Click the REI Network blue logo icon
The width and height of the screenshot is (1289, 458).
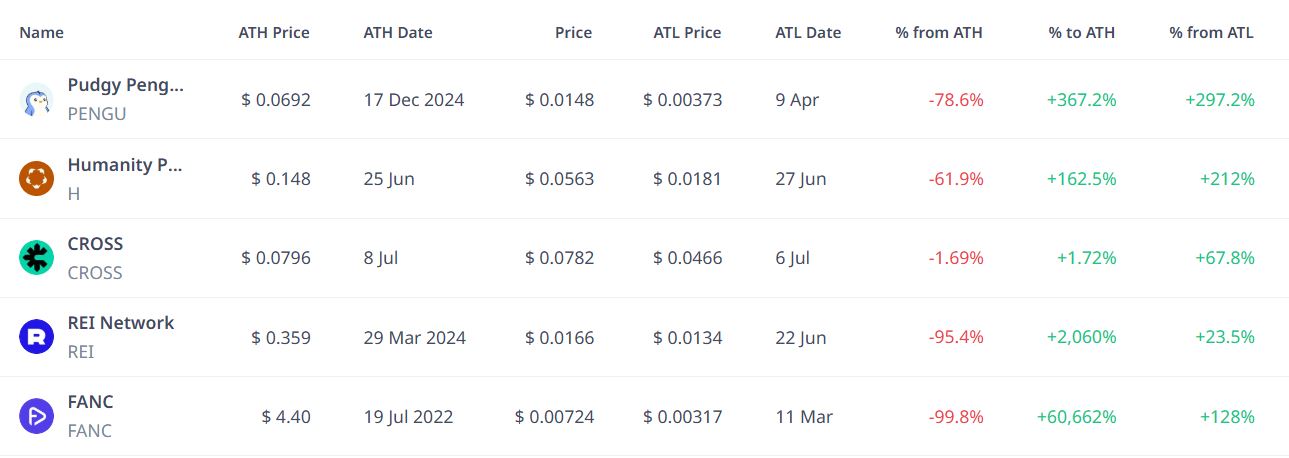tap(36, 337)
